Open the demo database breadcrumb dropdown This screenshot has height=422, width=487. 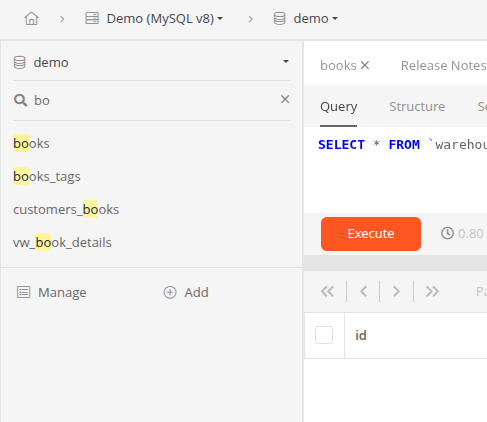[315, 19]
